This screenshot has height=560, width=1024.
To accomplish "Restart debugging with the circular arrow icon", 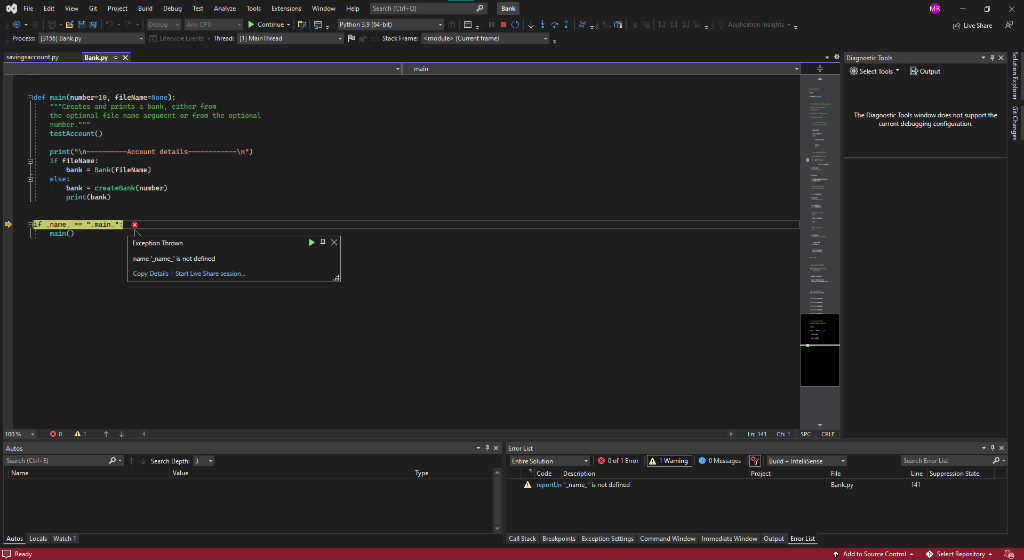I will tap(515, 25).
